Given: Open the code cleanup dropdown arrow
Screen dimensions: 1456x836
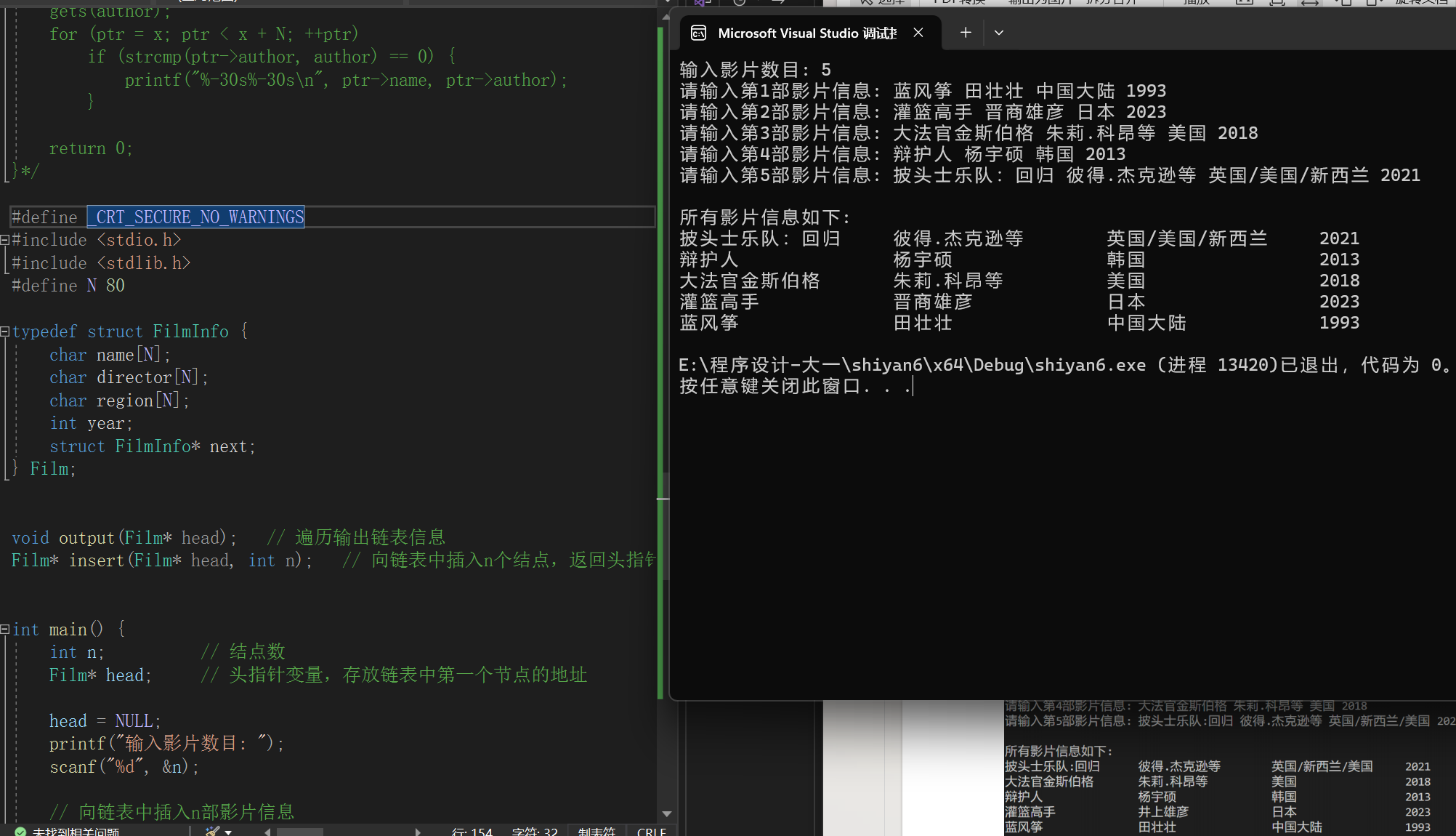Looking at the screenshot, I should (x=228, y=832).
